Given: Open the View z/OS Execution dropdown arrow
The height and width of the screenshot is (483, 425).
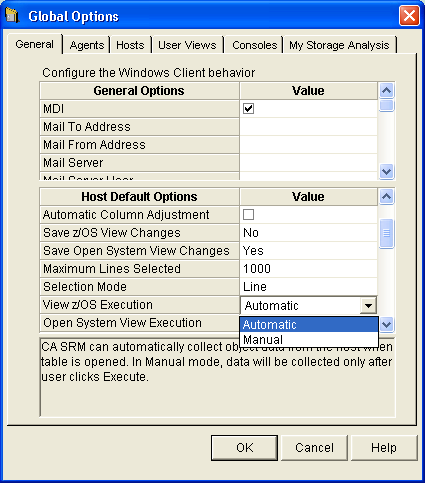Looking at the screenshot, I should (x=368, y=305).
